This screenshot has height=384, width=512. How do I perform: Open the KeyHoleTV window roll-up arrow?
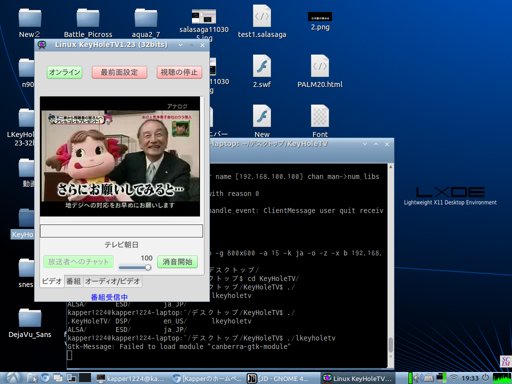point(180,45)
